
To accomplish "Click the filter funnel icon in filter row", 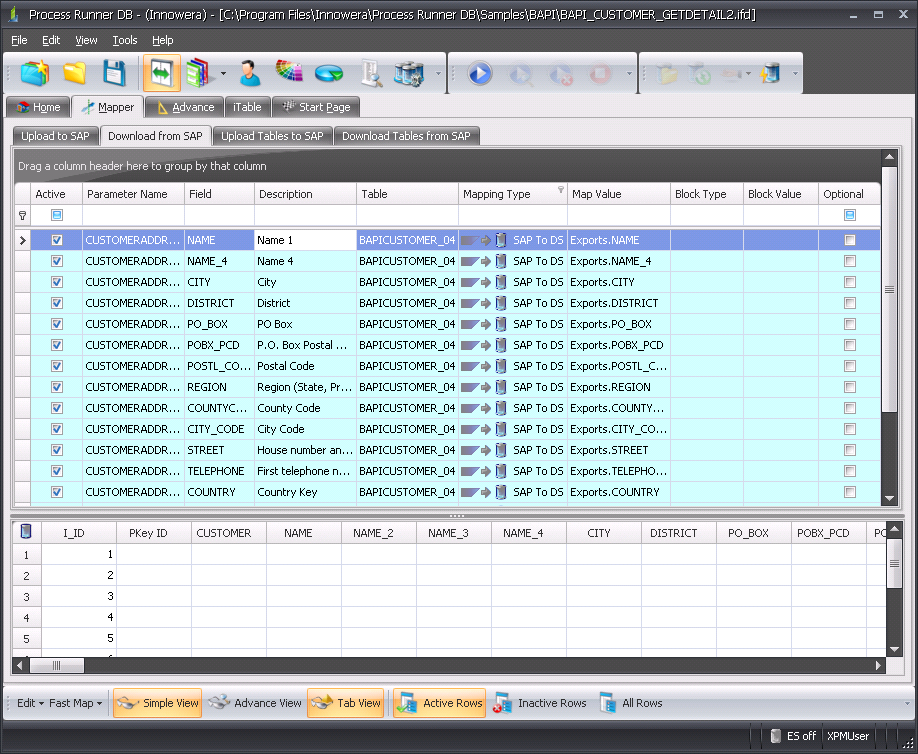I will 22,215.
